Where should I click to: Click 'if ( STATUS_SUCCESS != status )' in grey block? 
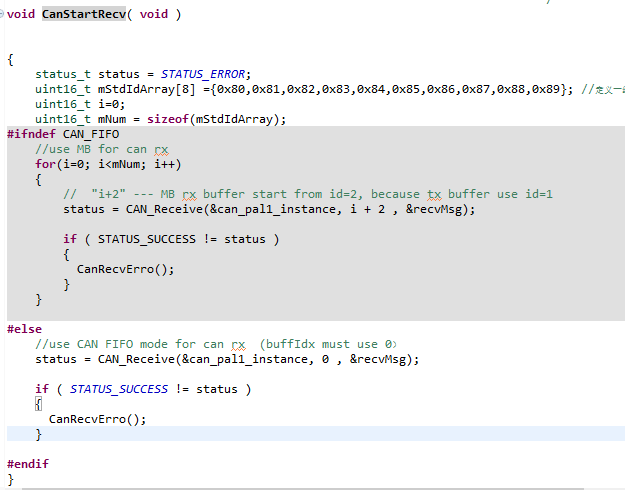point(171,239)
